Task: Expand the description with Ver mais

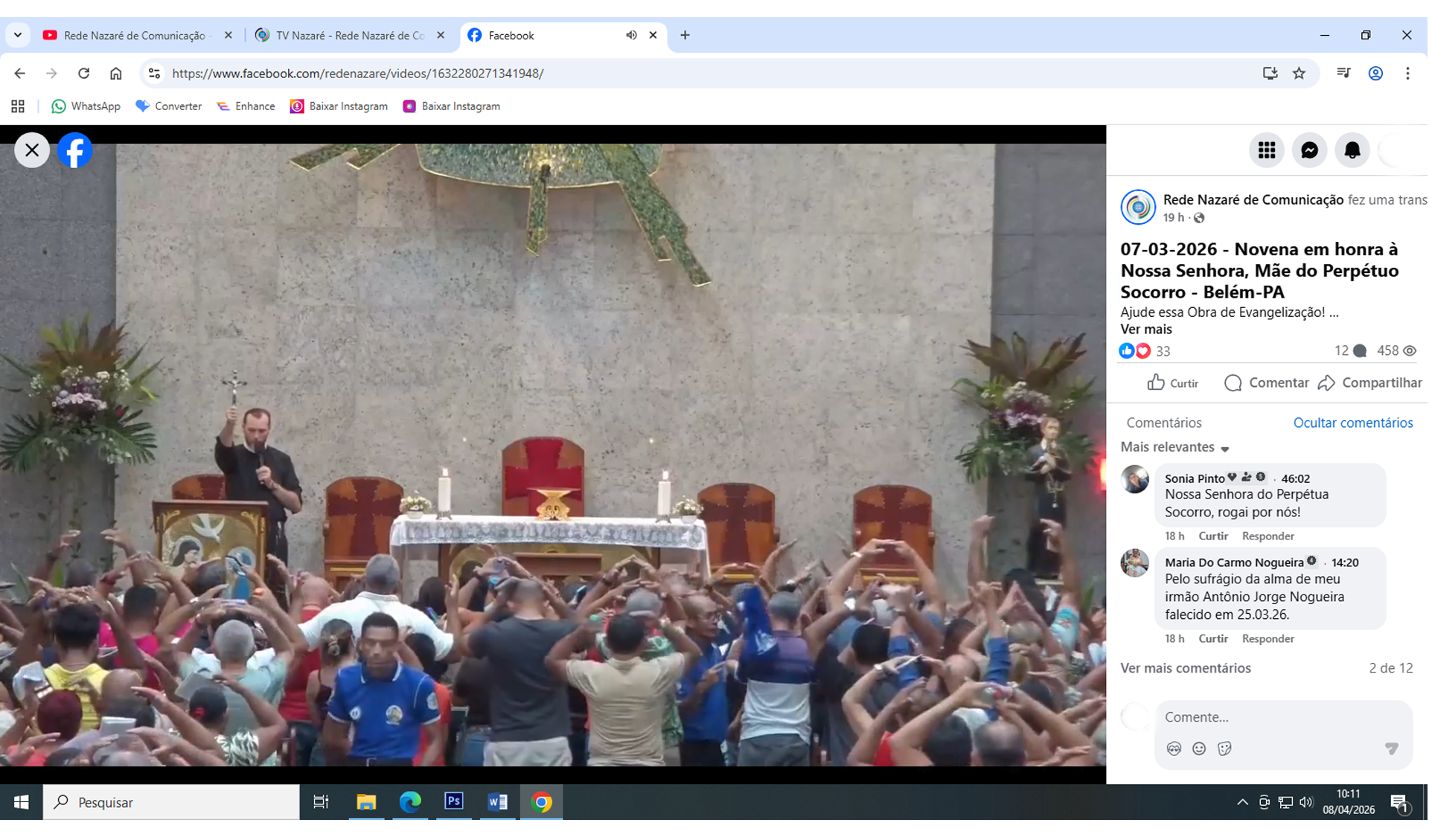Action: [x=1145, y=329]
